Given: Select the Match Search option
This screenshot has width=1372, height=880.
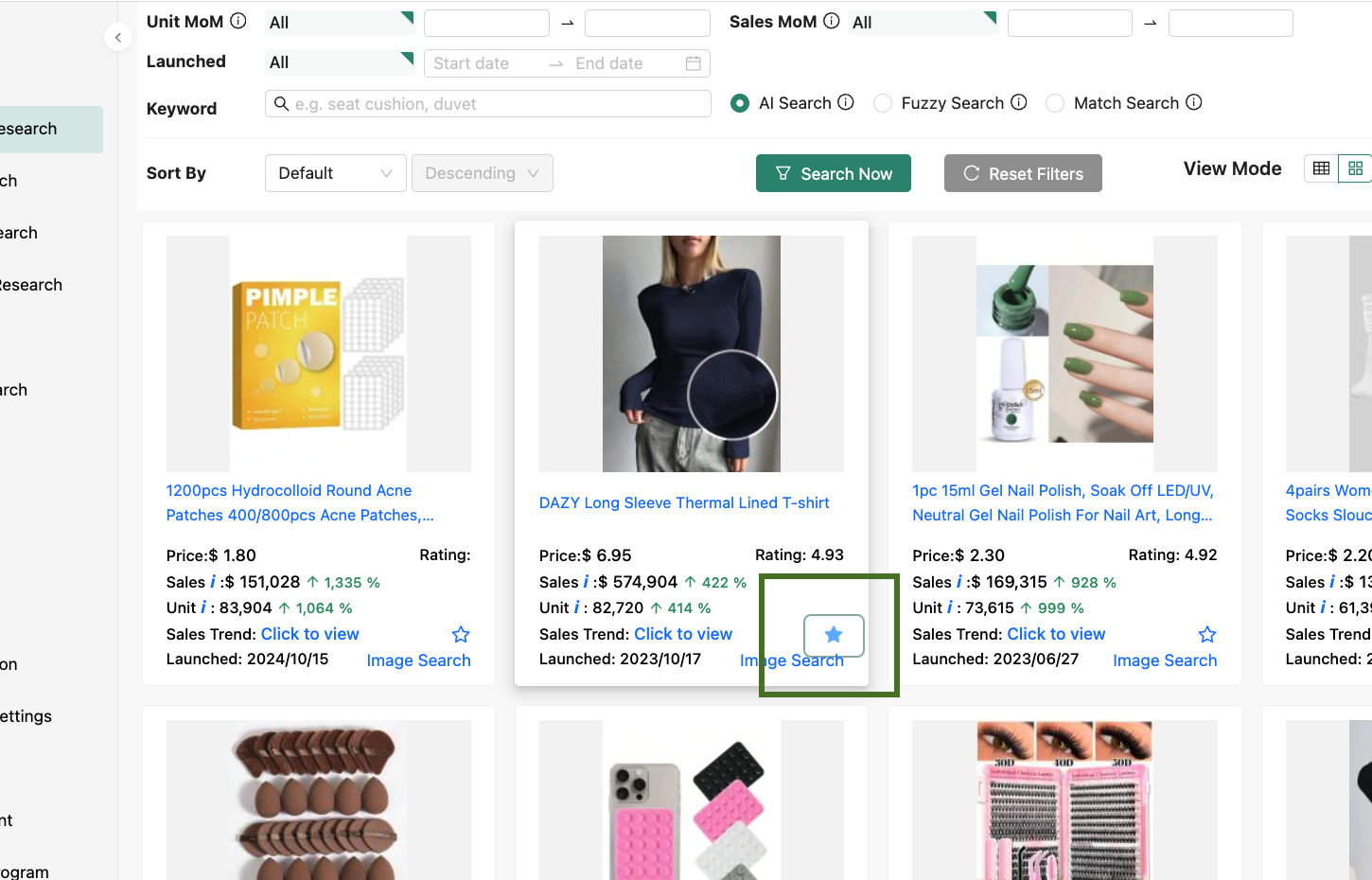Looking at the screenshot, I should [x=1055, y=103].
